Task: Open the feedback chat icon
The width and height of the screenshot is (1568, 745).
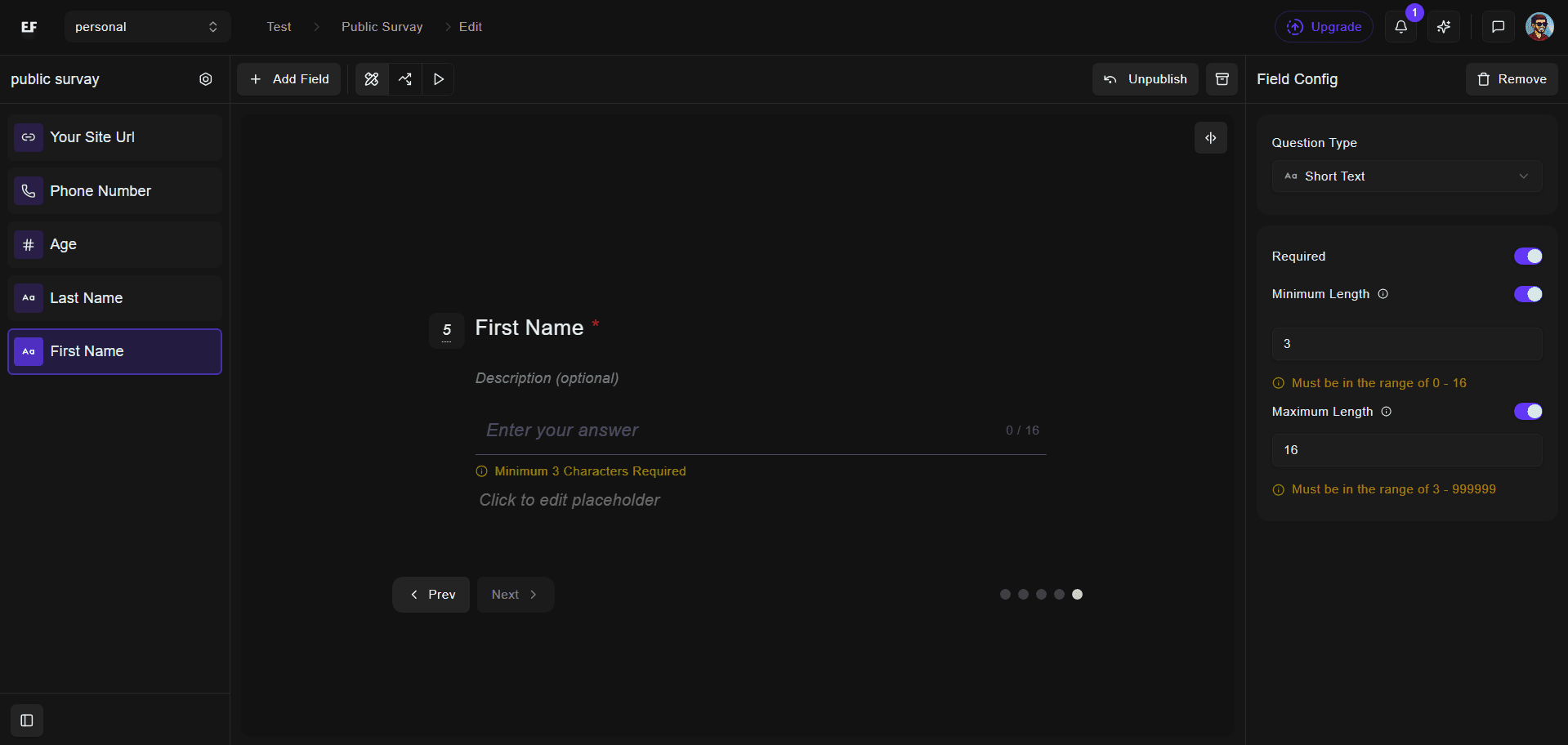Action: pos(1498,27)
